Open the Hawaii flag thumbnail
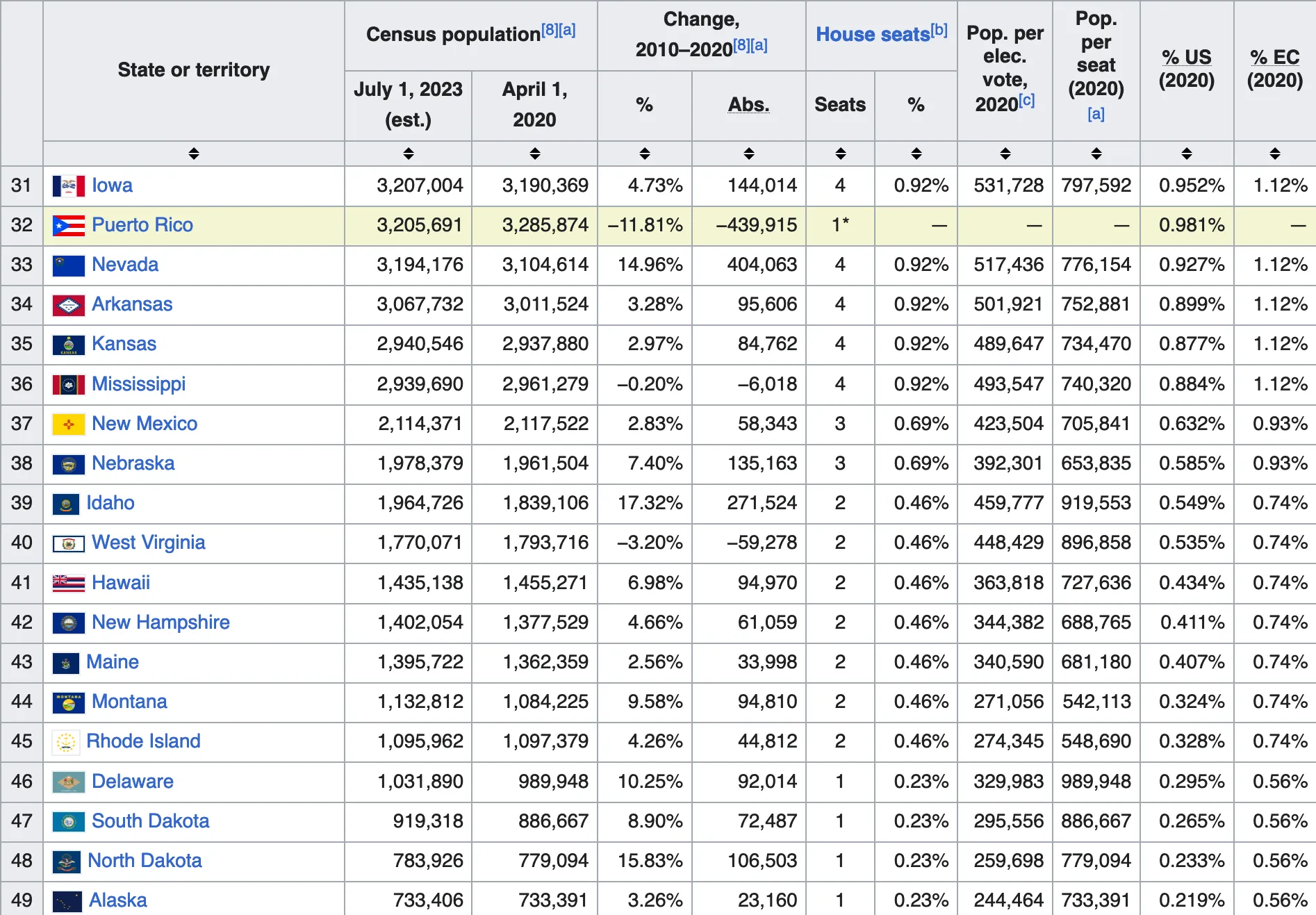The width and height of the screenshot is (1316, 915). [68, 583]
